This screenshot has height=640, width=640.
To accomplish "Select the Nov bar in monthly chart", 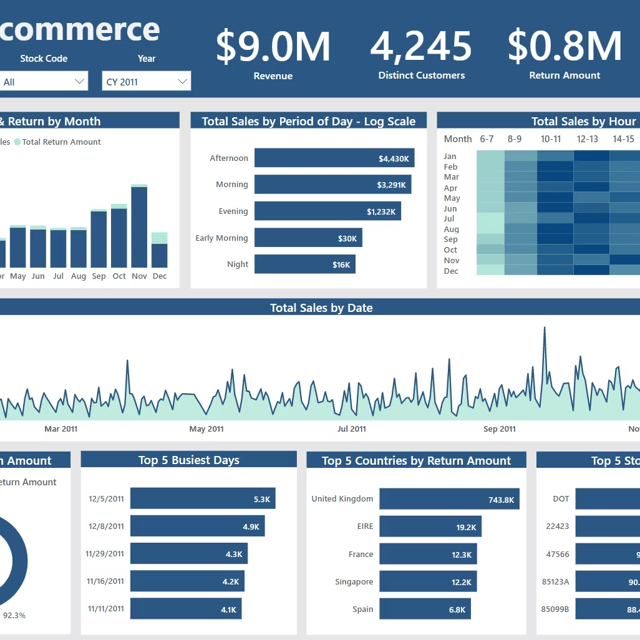I will coord(139,226).
